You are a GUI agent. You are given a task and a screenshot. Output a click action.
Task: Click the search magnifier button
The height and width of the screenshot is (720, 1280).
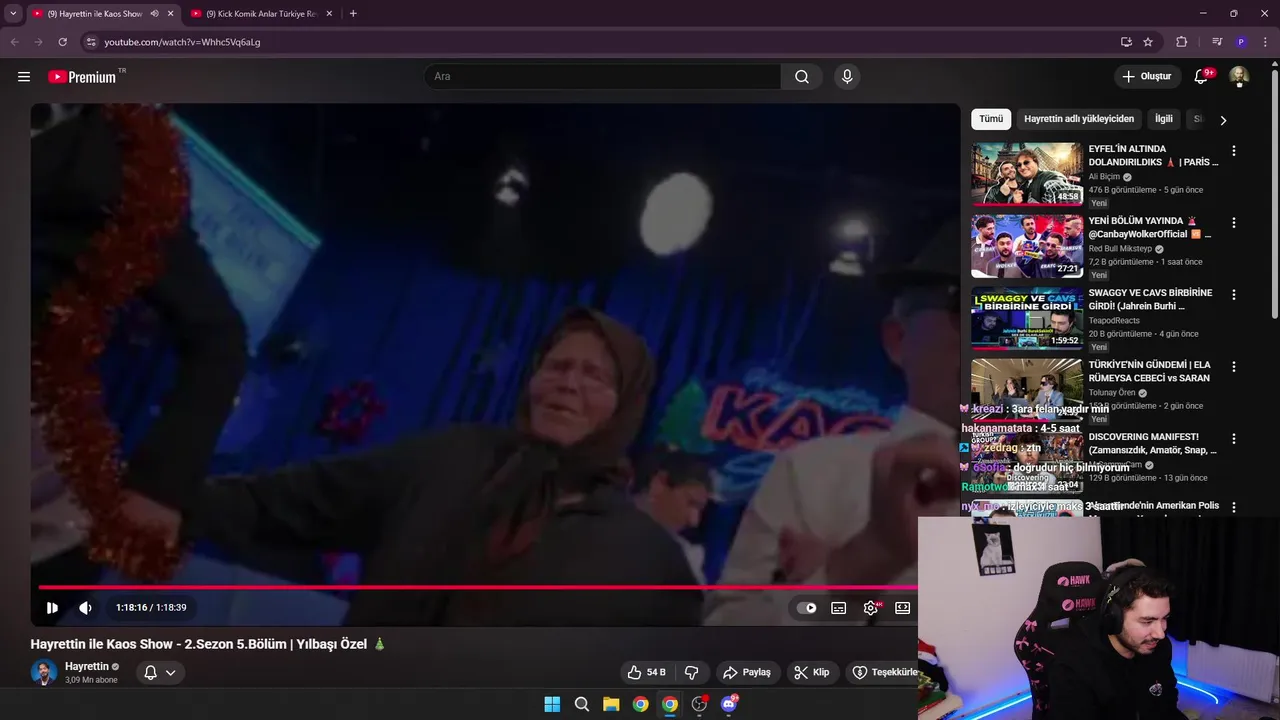coord(802,77)
